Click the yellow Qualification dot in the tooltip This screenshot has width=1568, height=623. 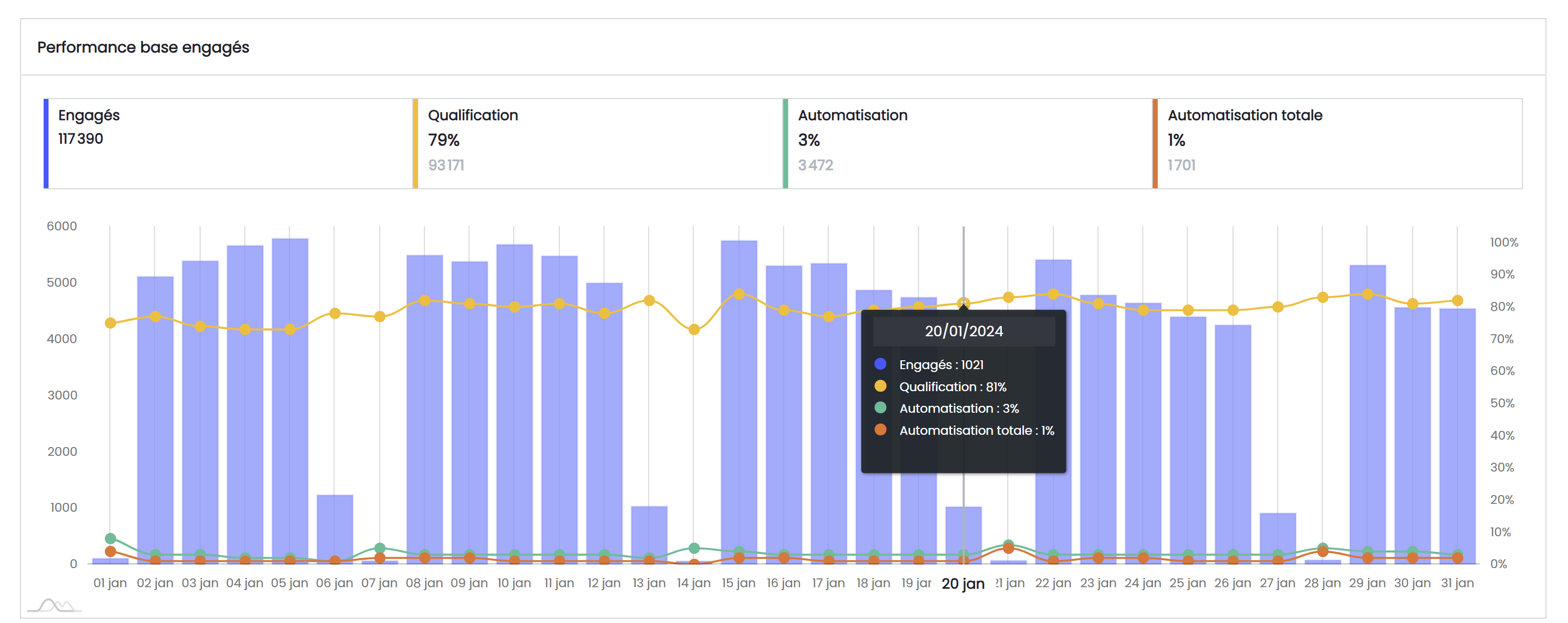click(880, 386)
